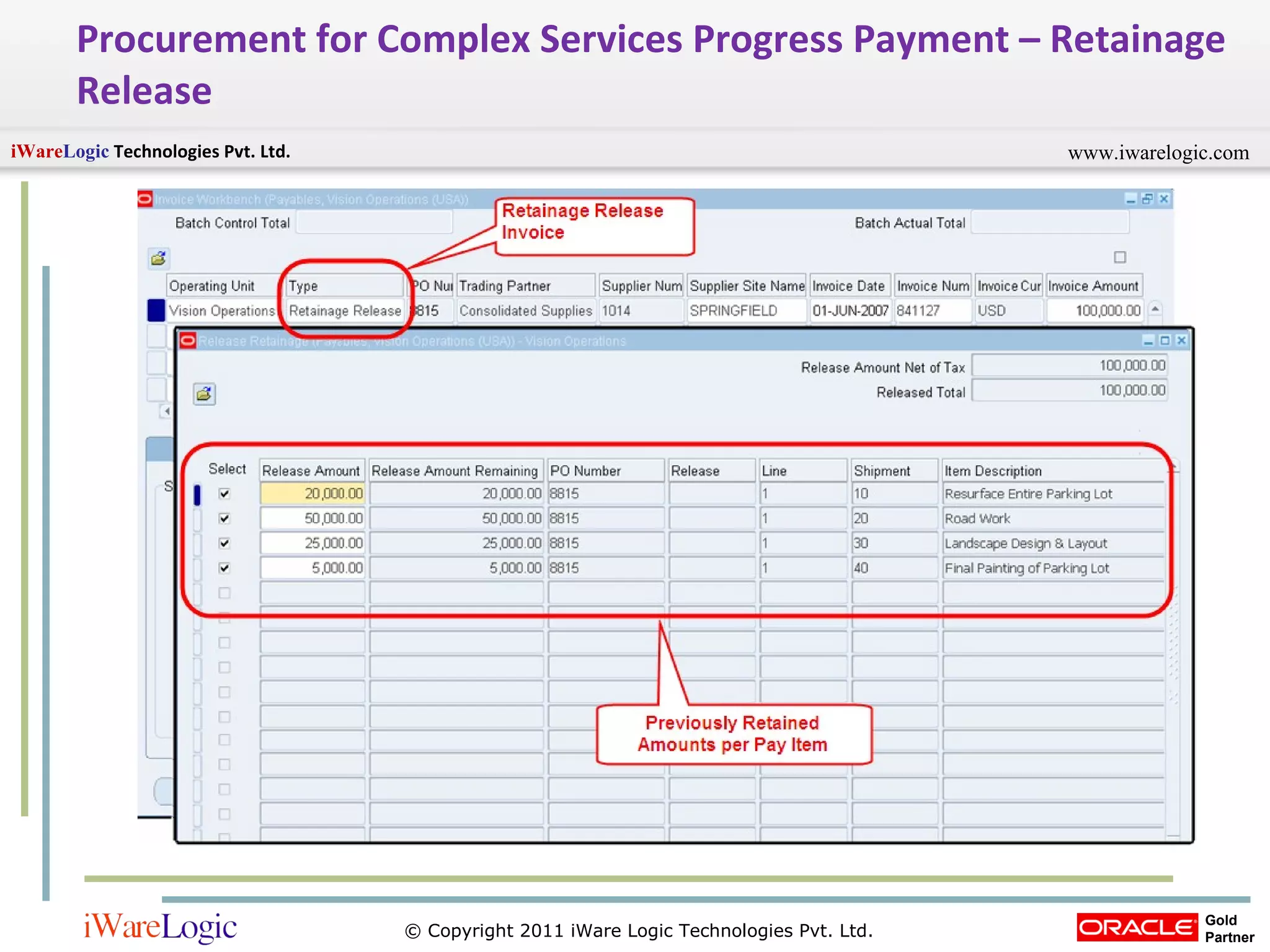Screen dimensions: 1270x952
Task: Click Road Work item description
Action: point(1053,519)
